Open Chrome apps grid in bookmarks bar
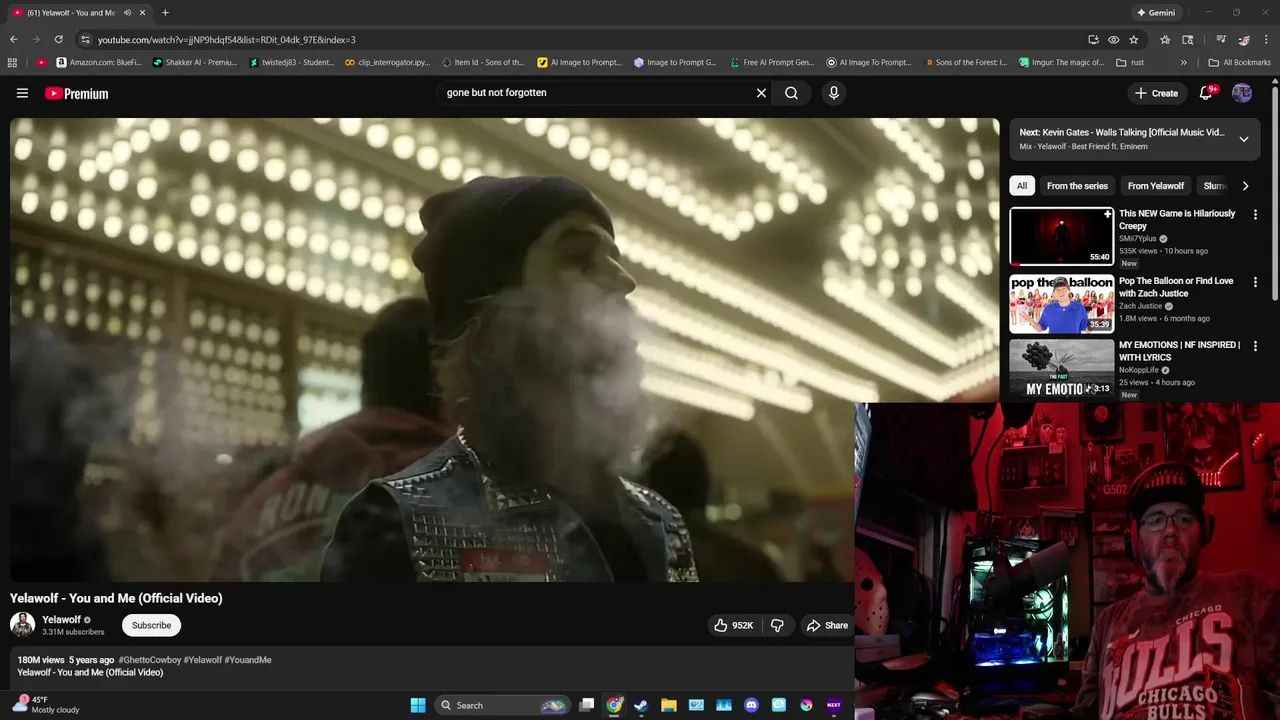 coord(12,62)
